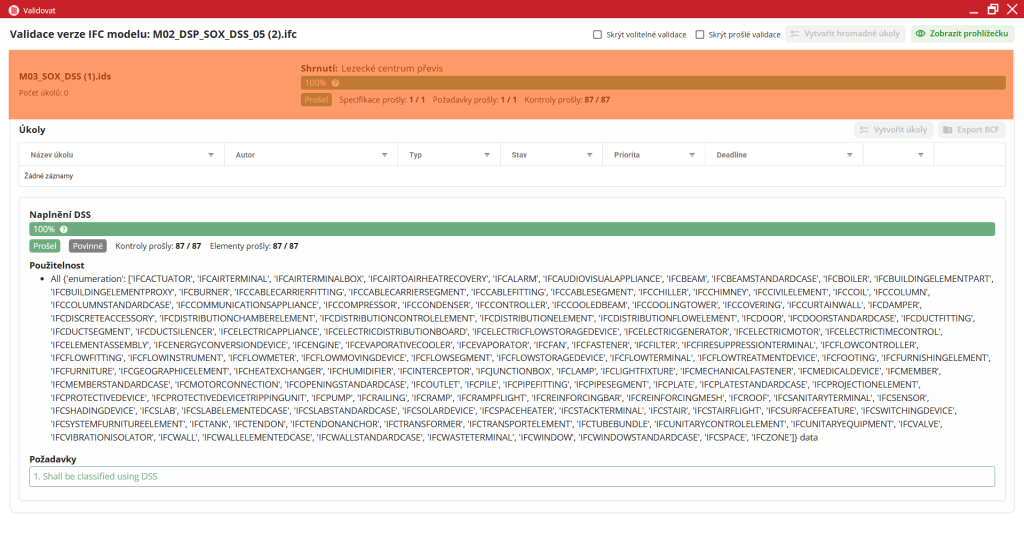Image resolution: width=1024 pixels, height=550 pixels.
Task: Minimize the Validovat window
Action: (970, 9)
